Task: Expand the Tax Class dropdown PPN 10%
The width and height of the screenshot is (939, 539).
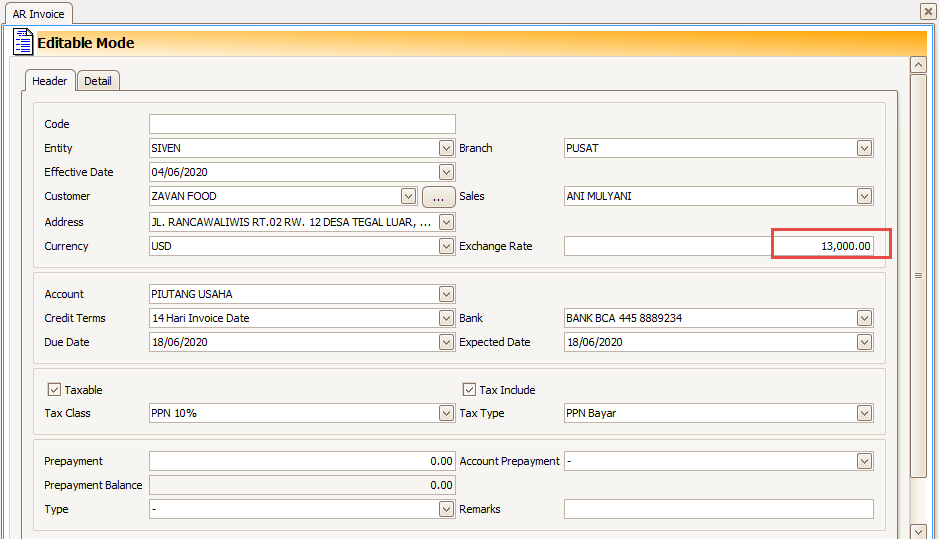Action: tap(446, 413)
